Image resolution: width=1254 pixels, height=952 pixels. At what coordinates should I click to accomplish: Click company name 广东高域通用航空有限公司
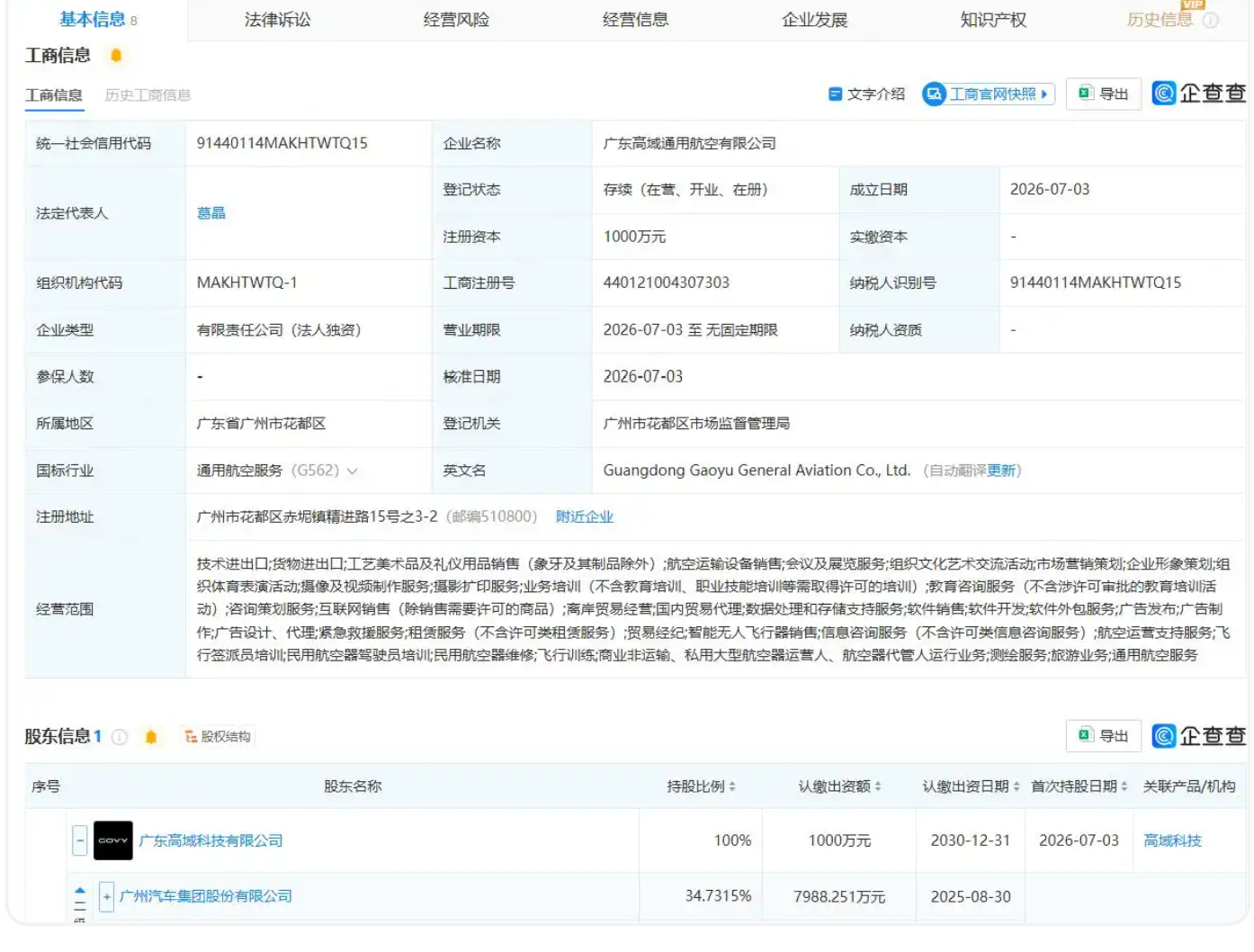click(690, 143)
